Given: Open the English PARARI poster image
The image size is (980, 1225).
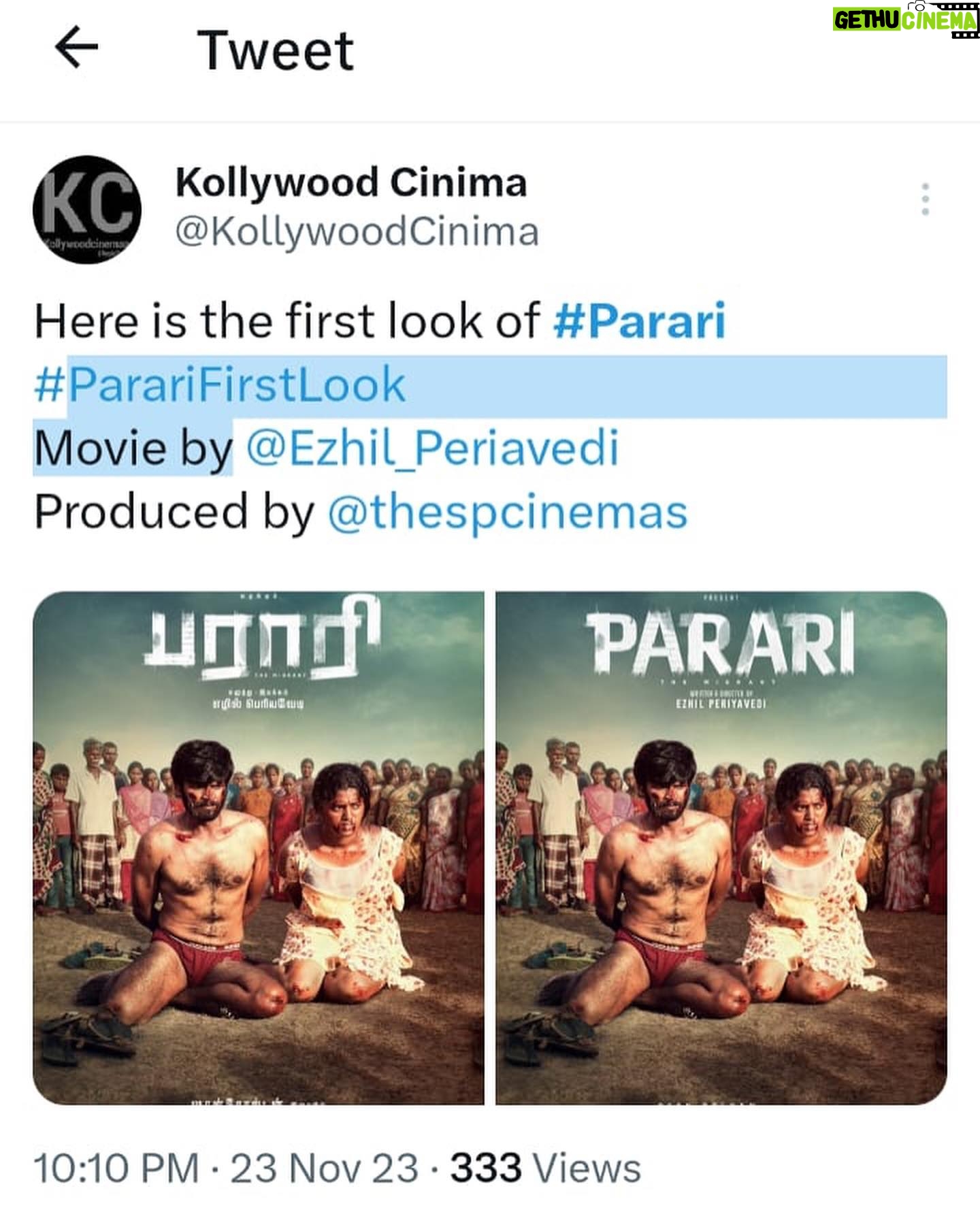Looking at the screenshot, I should pos(721,847).
